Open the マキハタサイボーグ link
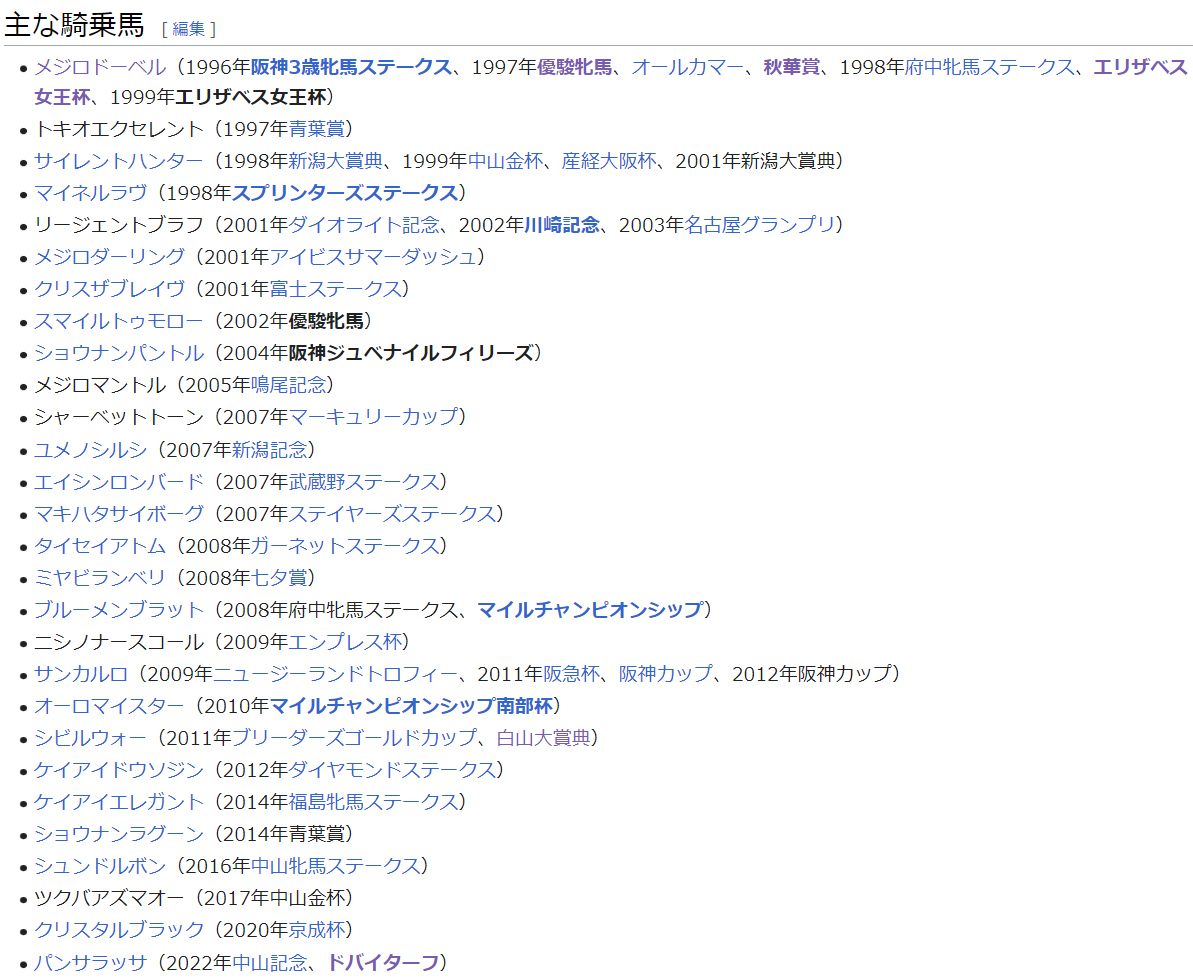1193x978 pixels. [119, 514]
